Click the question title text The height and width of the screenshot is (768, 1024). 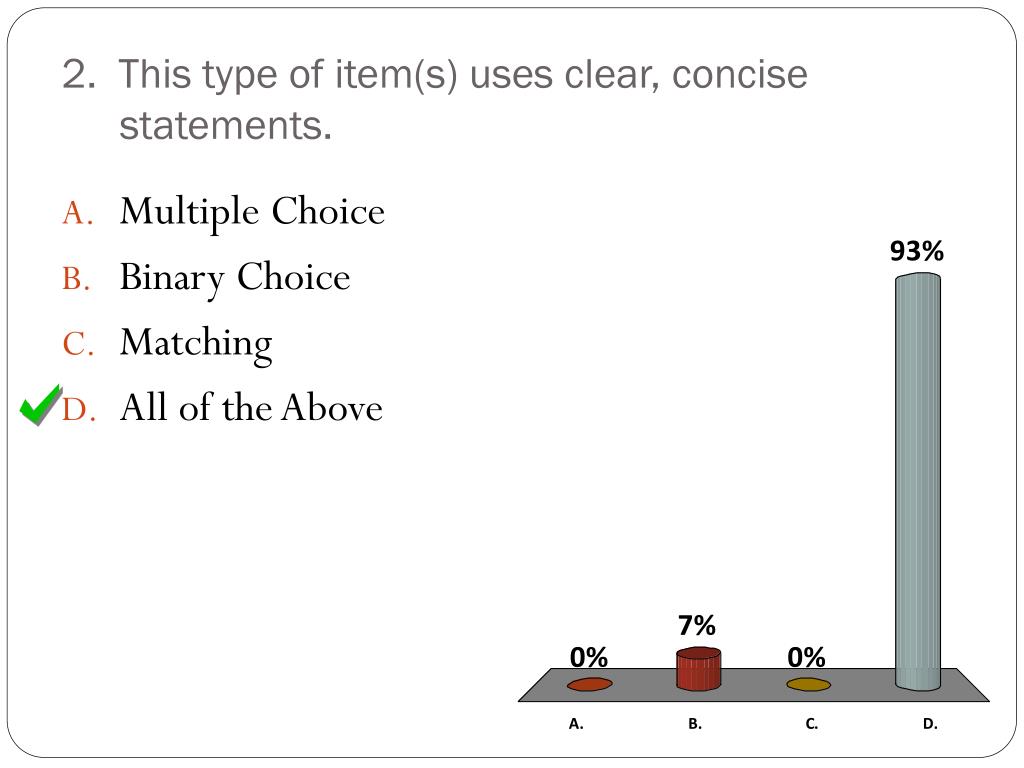435,99
